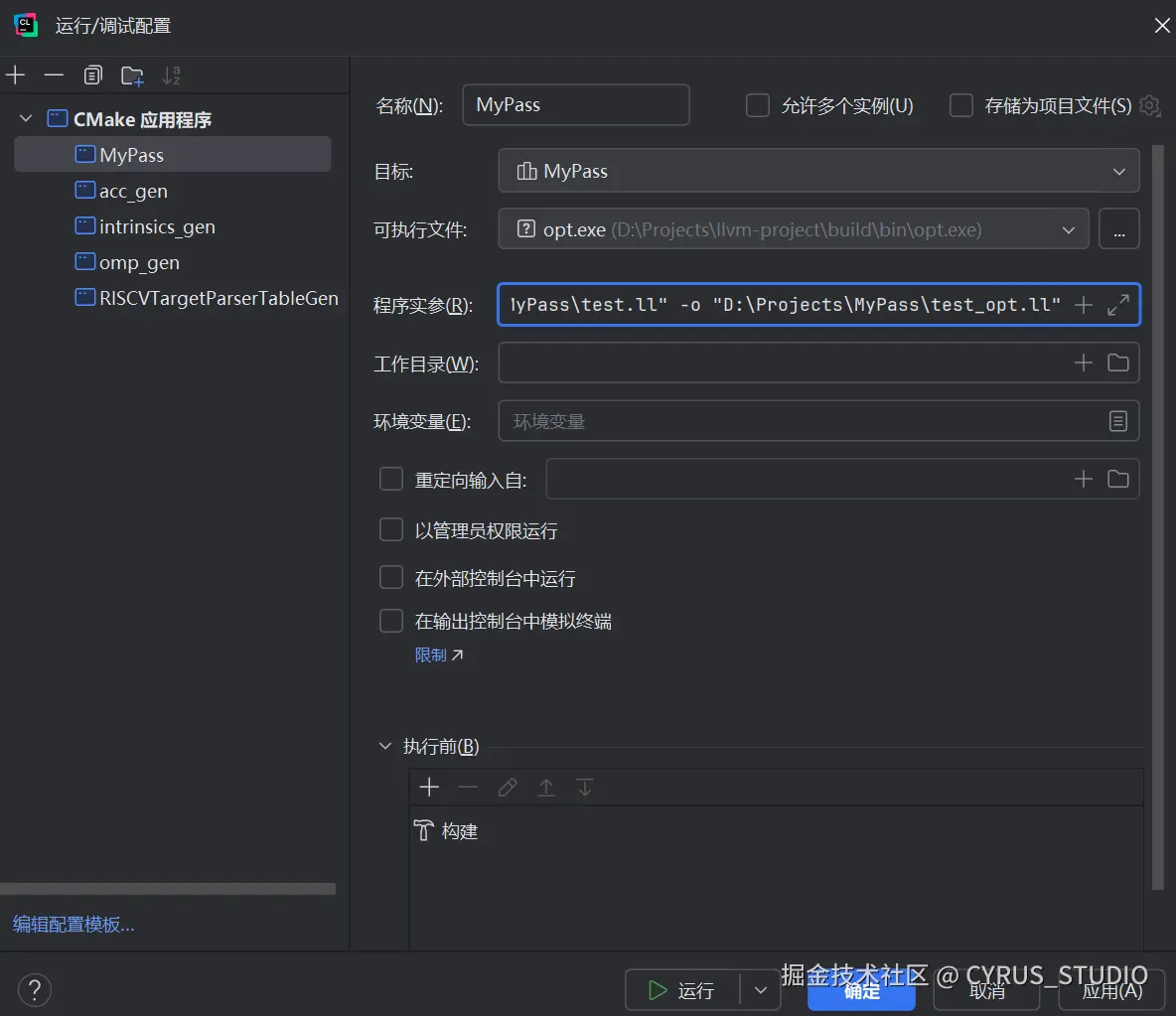Viewport: 1176px width, 1016px height.
Task: Remove the selected run configuration
Action: [54, 74]
